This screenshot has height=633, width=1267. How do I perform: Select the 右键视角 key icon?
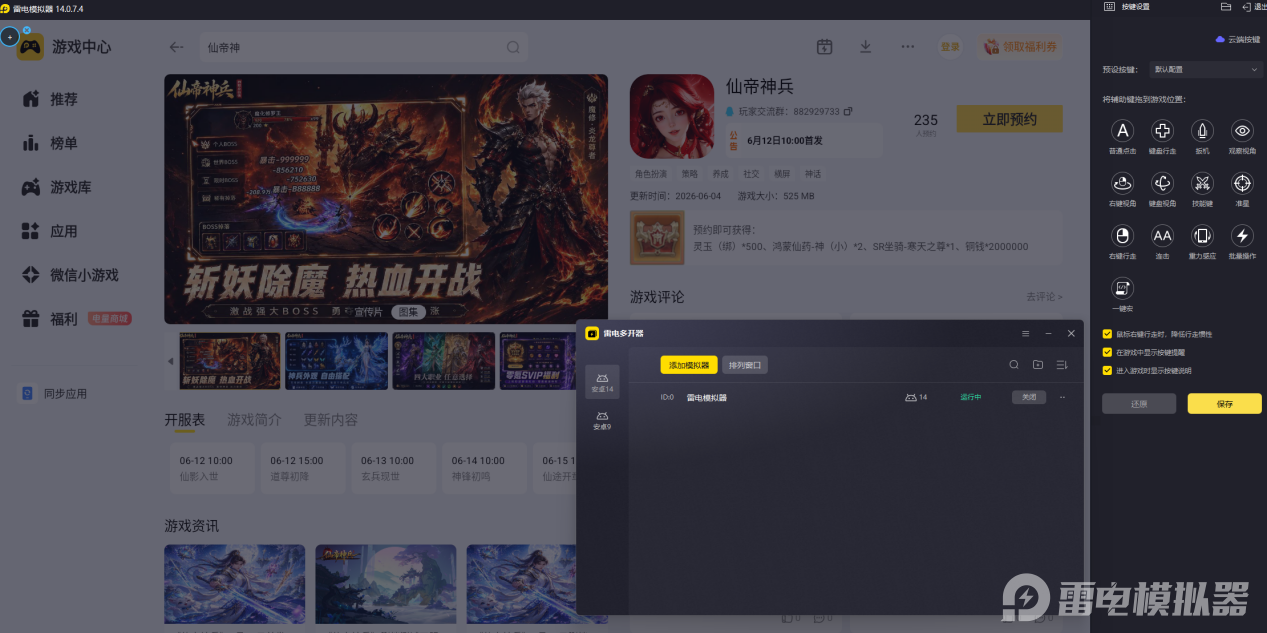(x=1123, y=183)
